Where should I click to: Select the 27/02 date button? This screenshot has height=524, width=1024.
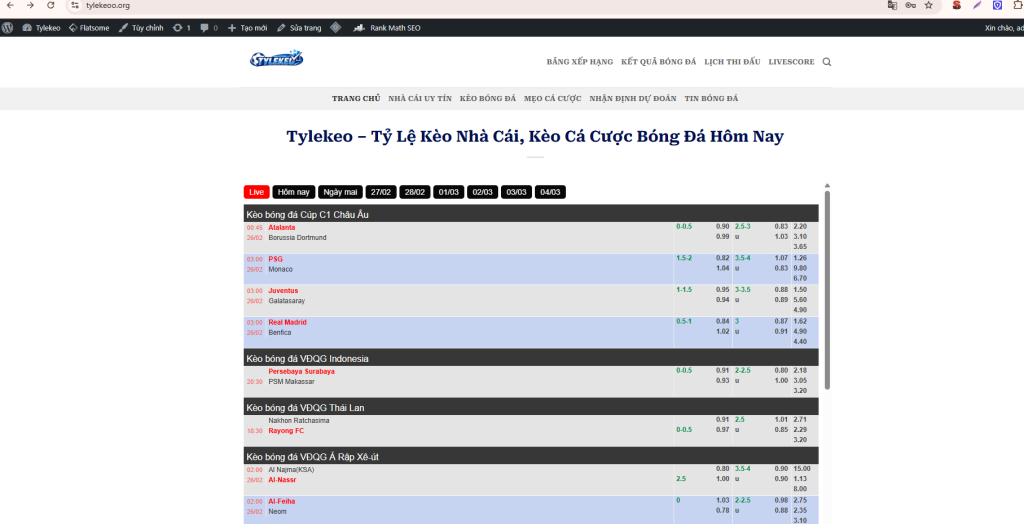(381, 192)
